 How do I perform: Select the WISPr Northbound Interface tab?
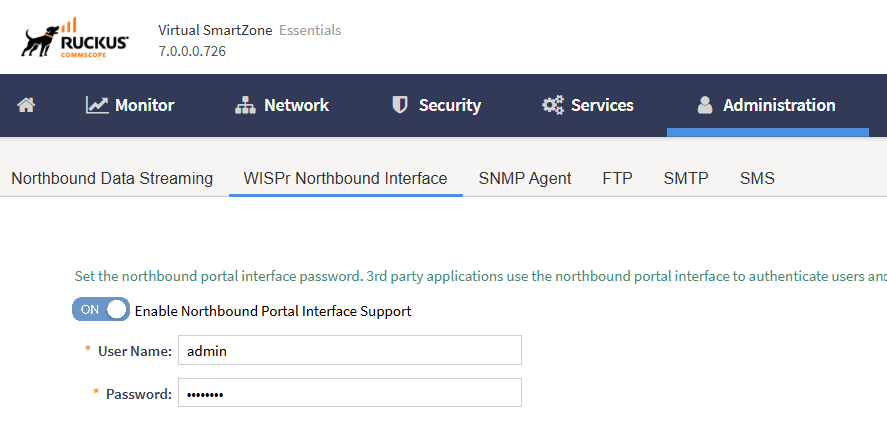[x=346, y=179]
